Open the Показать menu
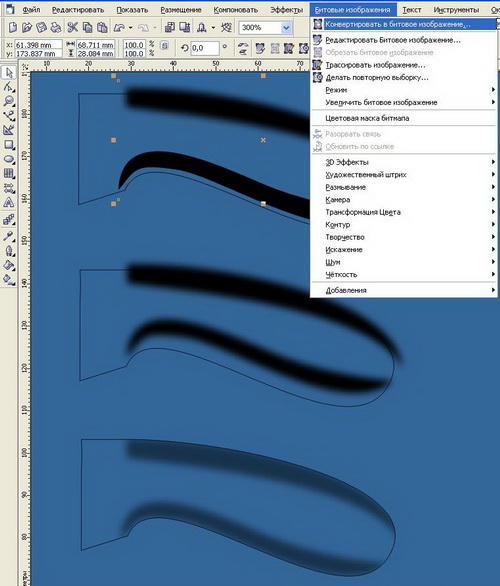Screen dimensions: 500x586 [132, 10]
